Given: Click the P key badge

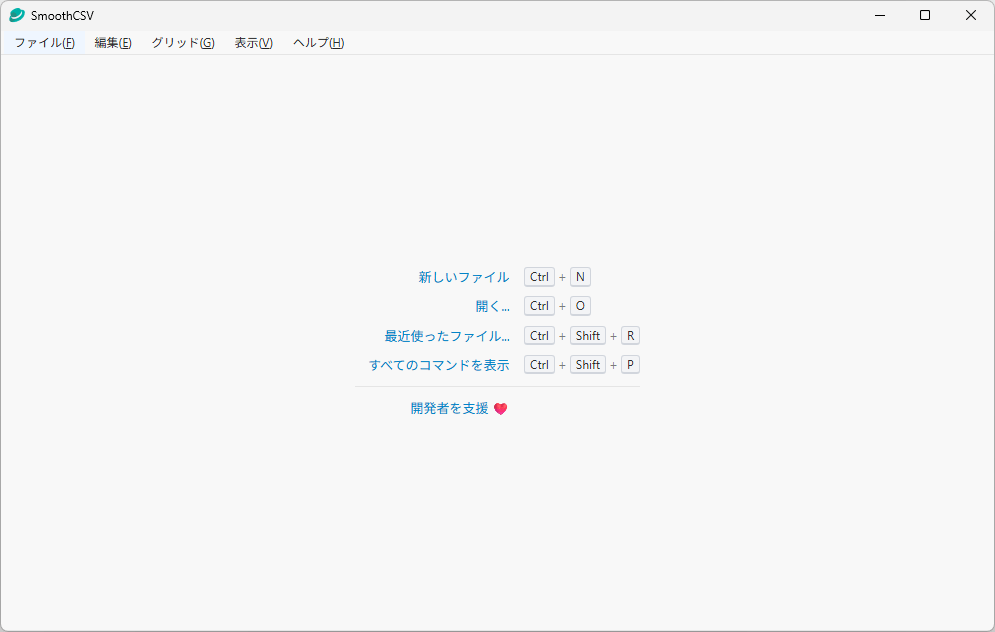Looking at the screenshot, I should click(630, 365).
